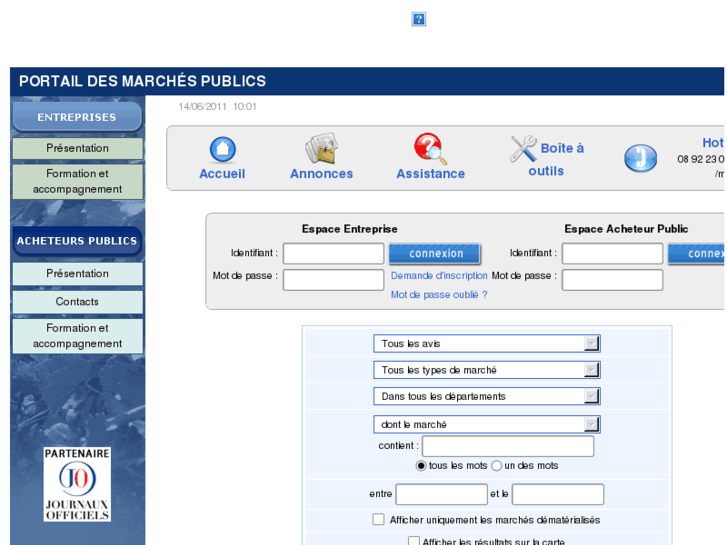
Task: Click the et le end date field
Action: point(558,494)
